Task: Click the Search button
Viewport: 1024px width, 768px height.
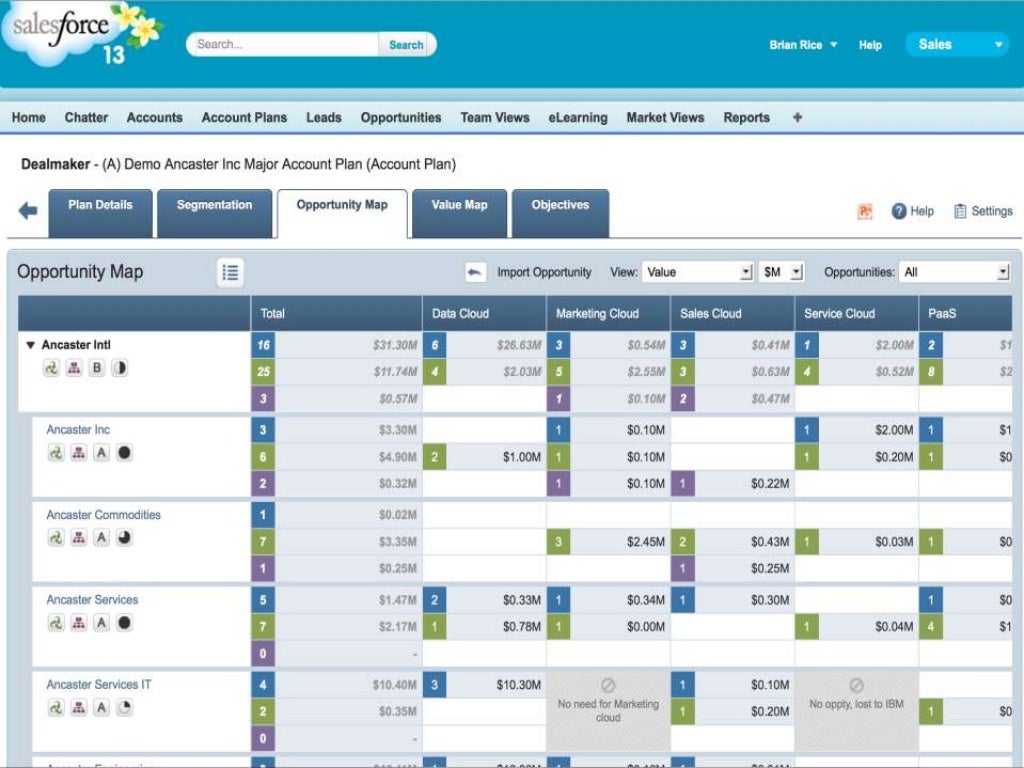Action: (x=406, y=44)
